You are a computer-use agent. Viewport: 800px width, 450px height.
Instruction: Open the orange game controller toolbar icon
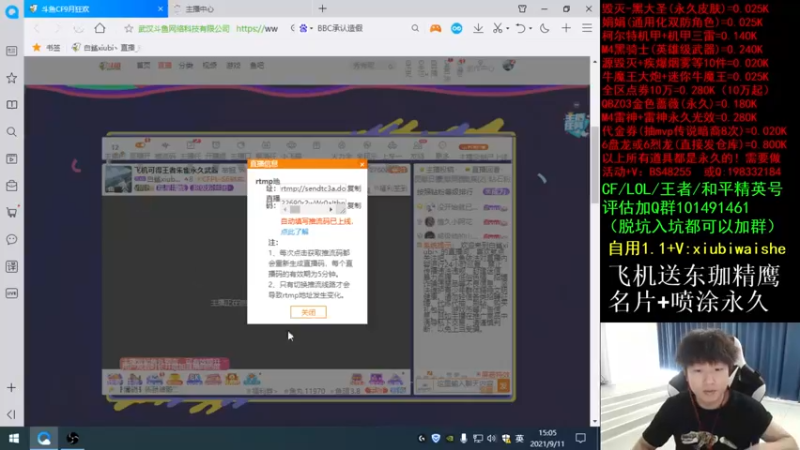click(435, 29)
